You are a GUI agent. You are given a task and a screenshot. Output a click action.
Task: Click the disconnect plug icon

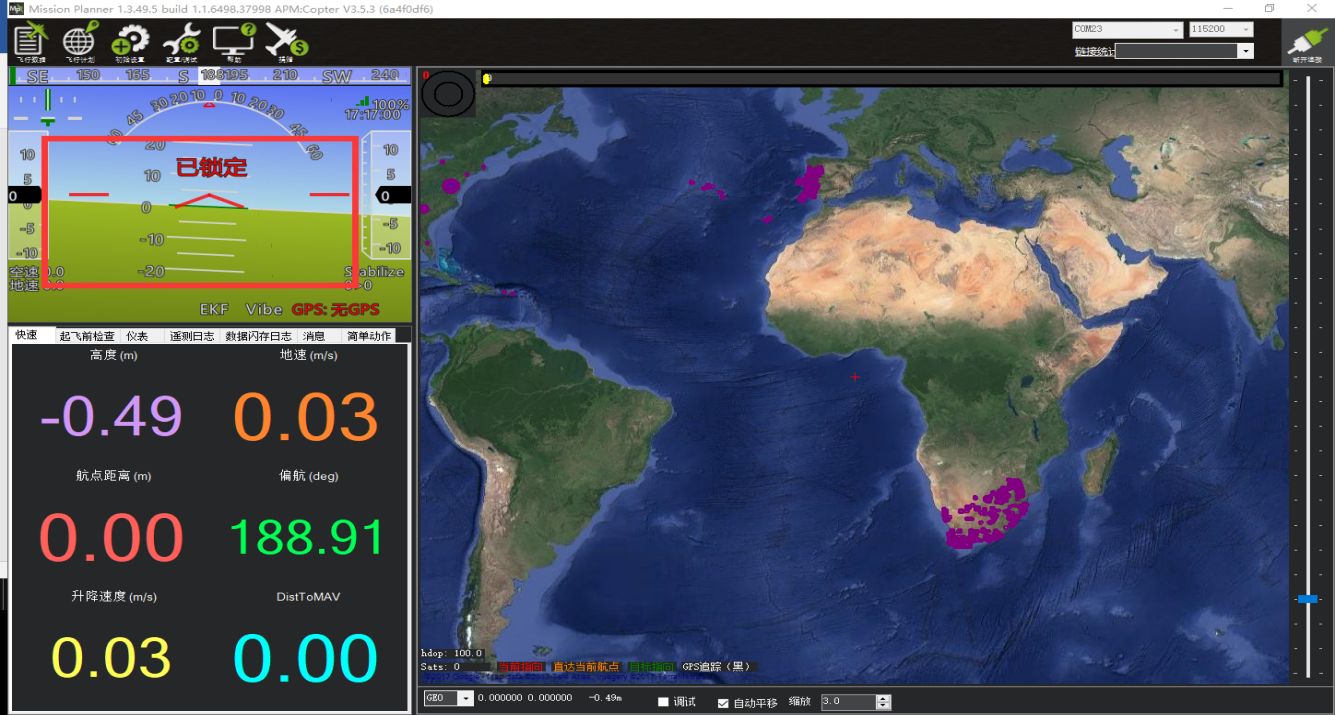click(1307, 43)
